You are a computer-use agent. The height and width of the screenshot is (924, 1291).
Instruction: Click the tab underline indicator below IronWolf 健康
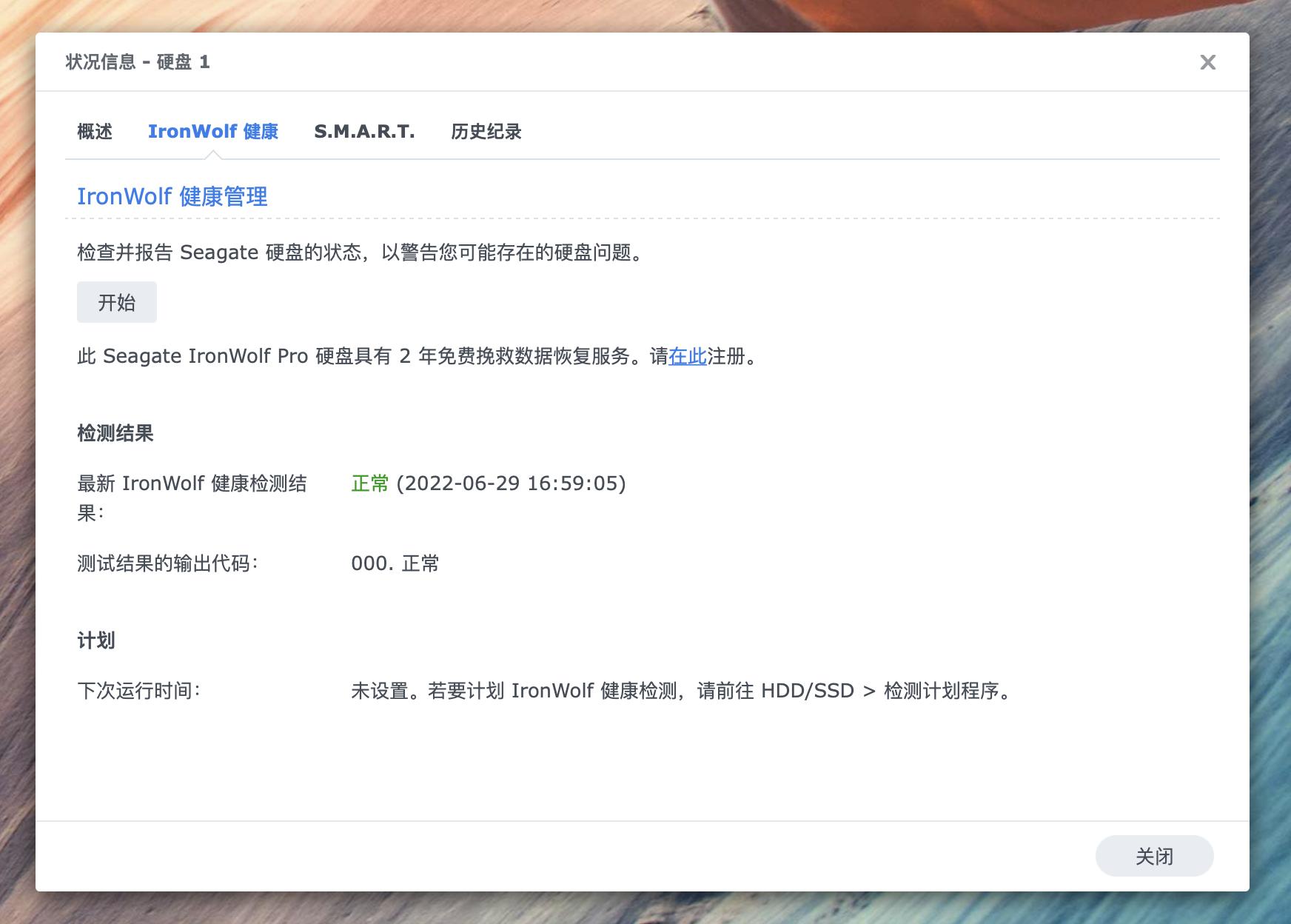(x=214, y=153)
